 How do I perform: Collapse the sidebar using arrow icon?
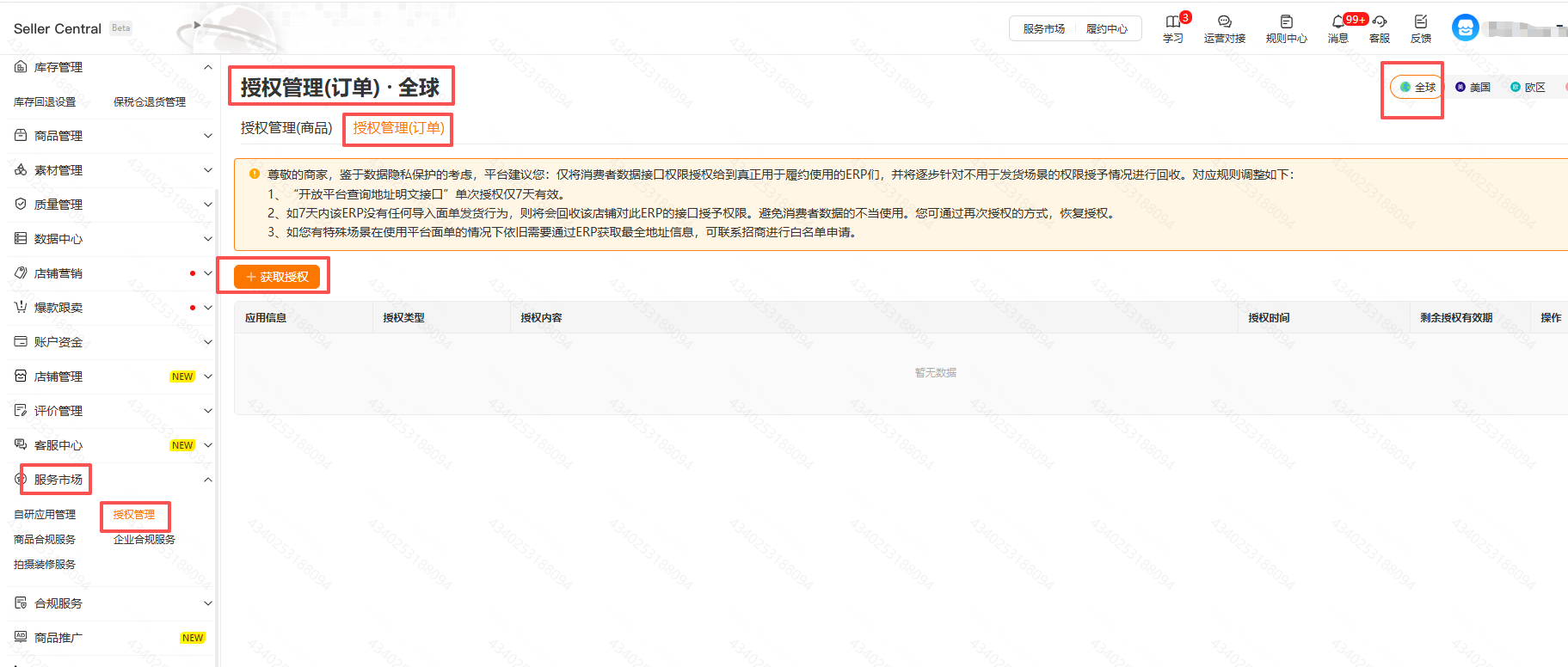pyautogui.click(x=197, y=25)
